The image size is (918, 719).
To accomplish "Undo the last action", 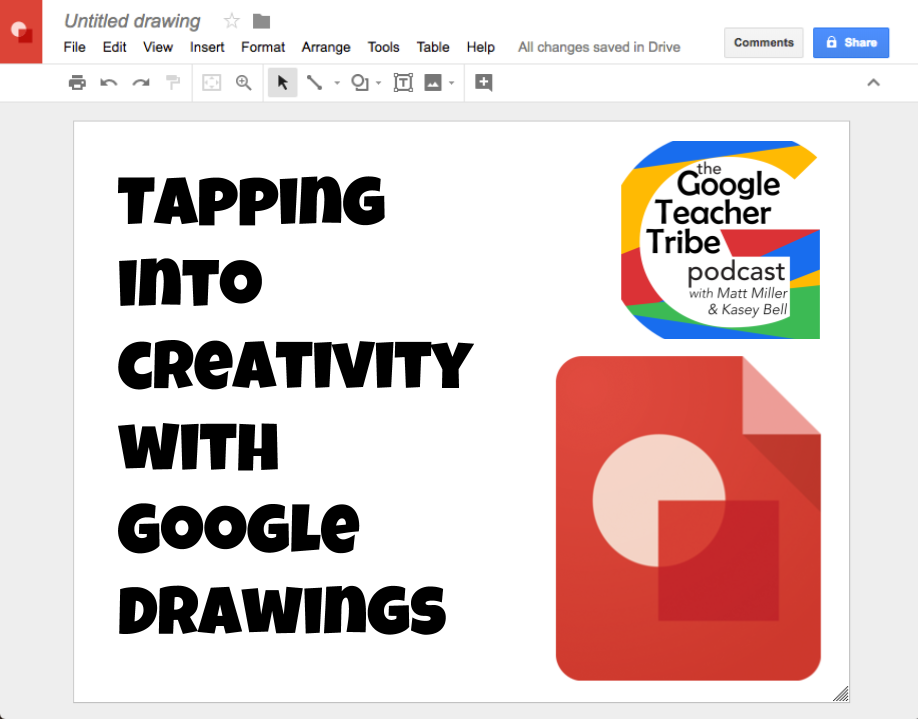I will 108,83.
